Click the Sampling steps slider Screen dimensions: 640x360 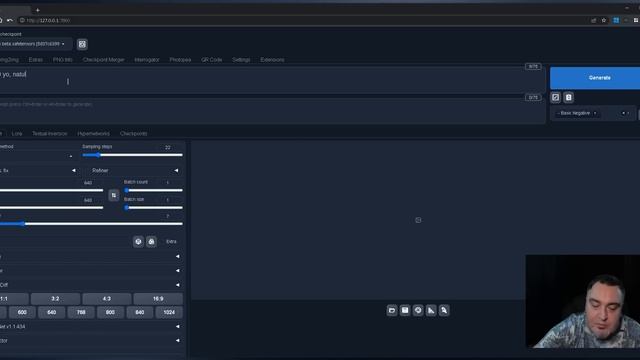pos(132,155)
